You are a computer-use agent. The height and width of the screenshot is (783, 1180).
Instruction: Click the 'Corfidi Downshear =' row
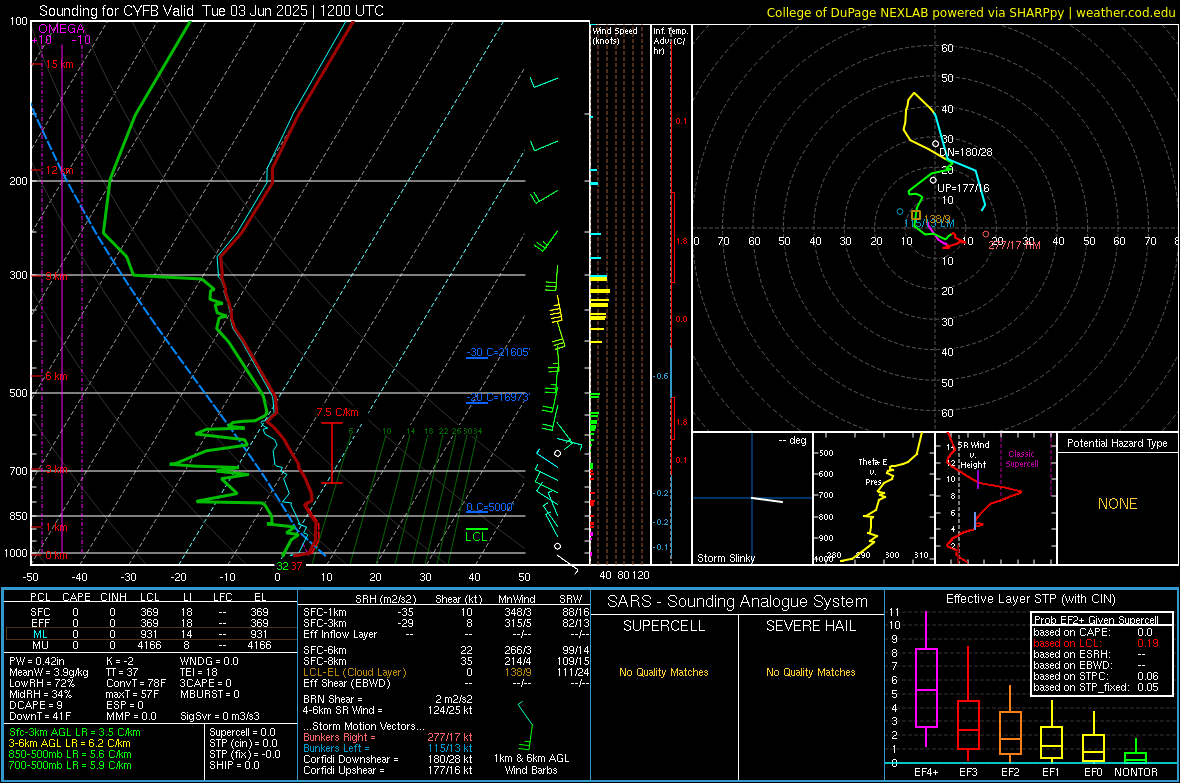[388, 759]
